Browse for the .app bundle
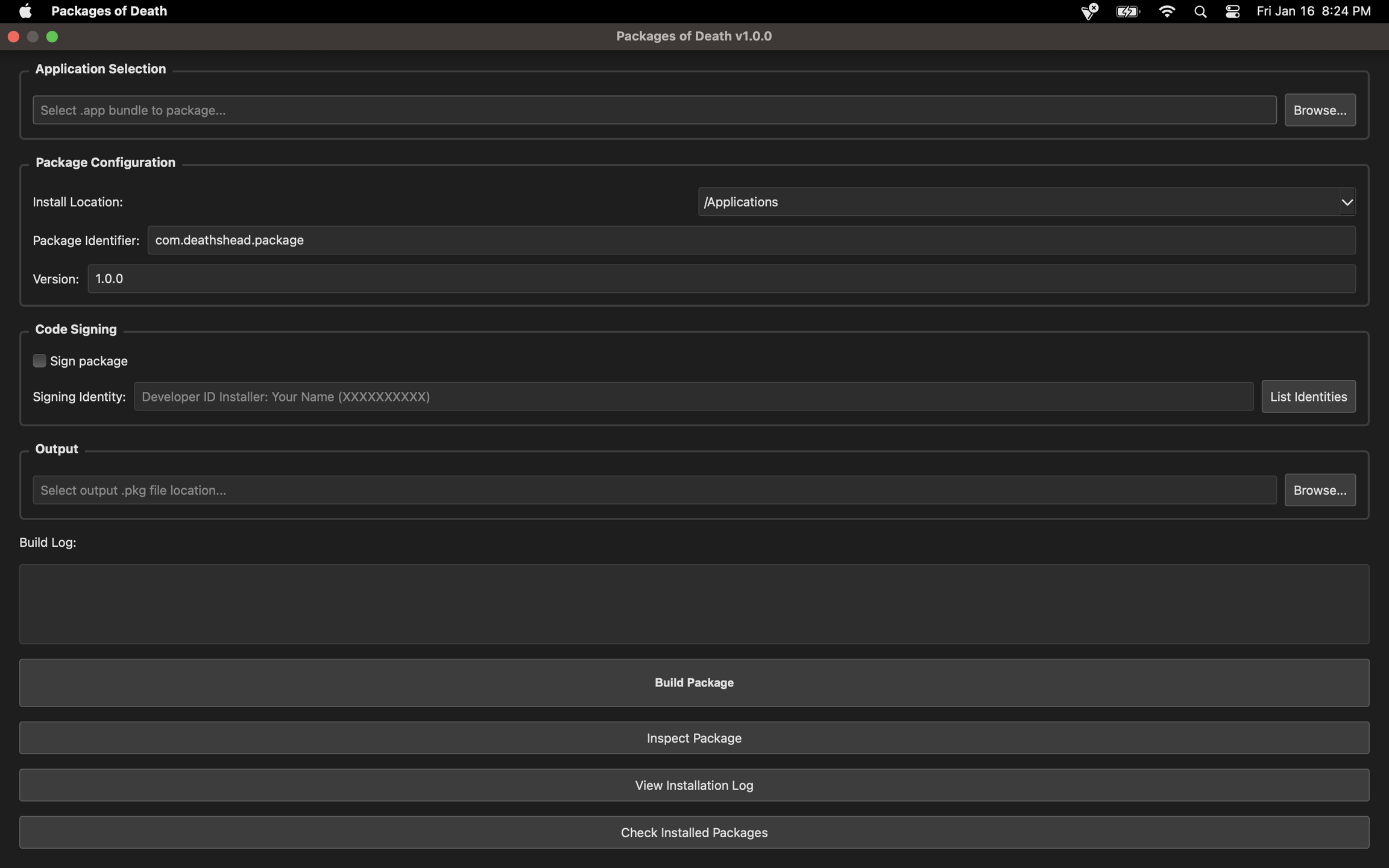Image resolution: width=1389 pixels, height=868 pixels. coord(1320,110)
